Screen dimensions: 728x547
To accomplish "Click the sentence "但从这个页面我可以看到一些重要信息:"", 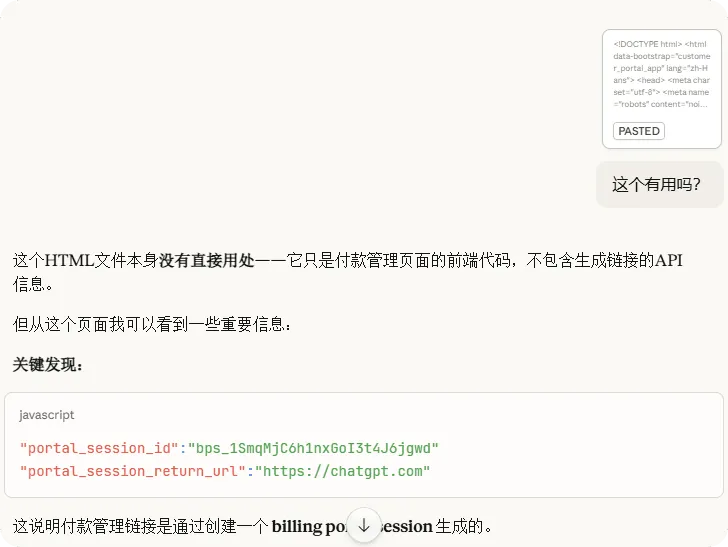I will coord(152,324).
